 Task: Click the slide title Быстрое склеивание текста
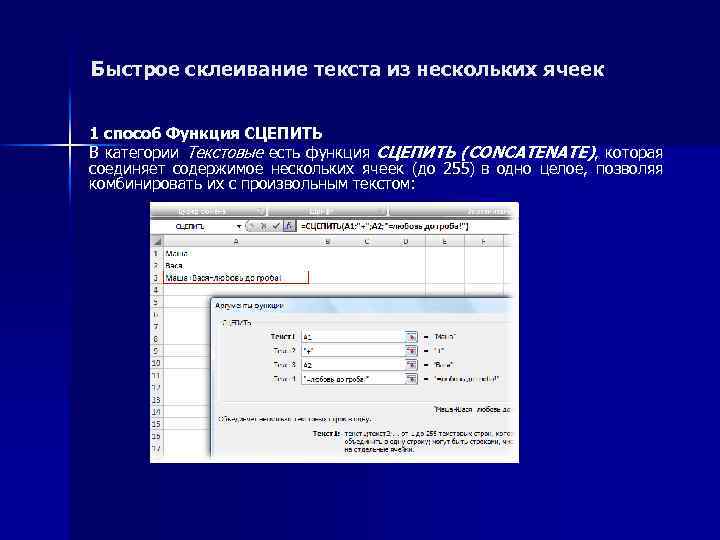pos(347,69)
